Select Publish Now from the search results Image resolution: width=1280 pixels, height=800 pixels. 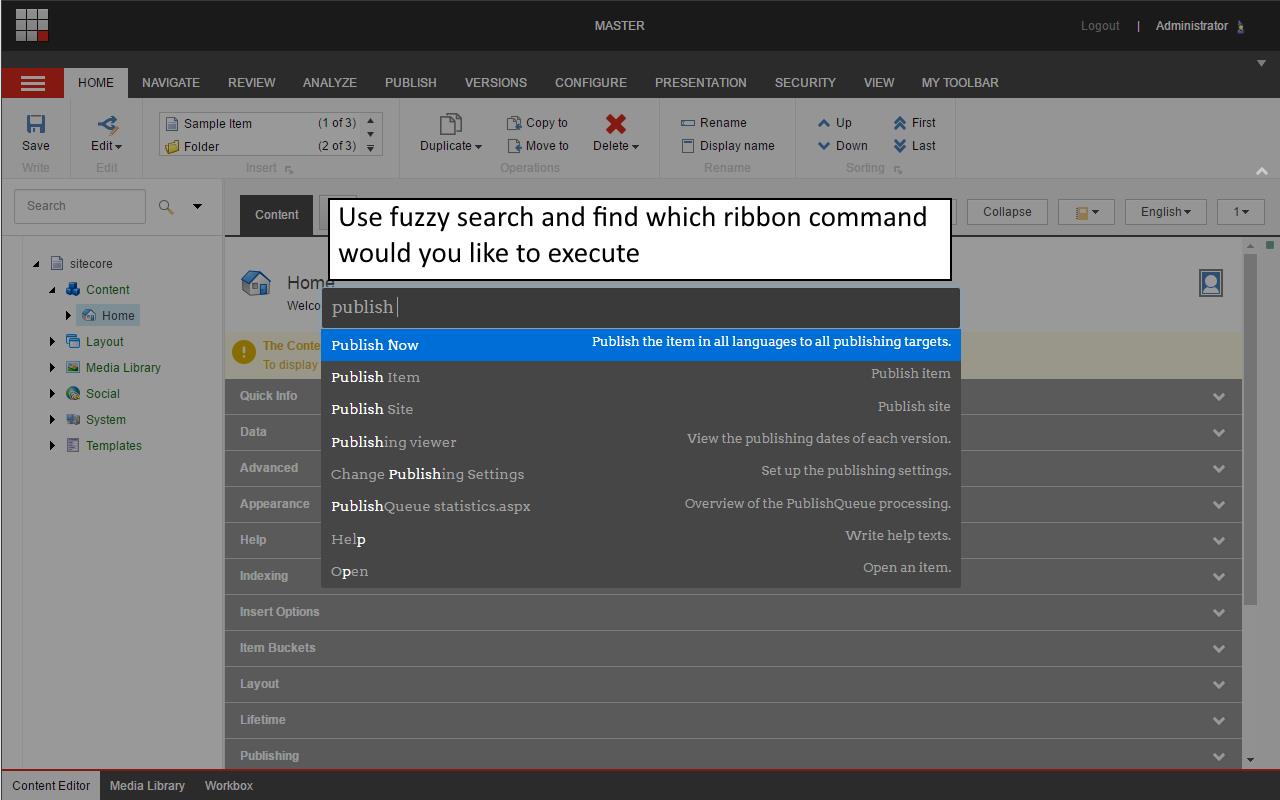click(x=375, y=345)
